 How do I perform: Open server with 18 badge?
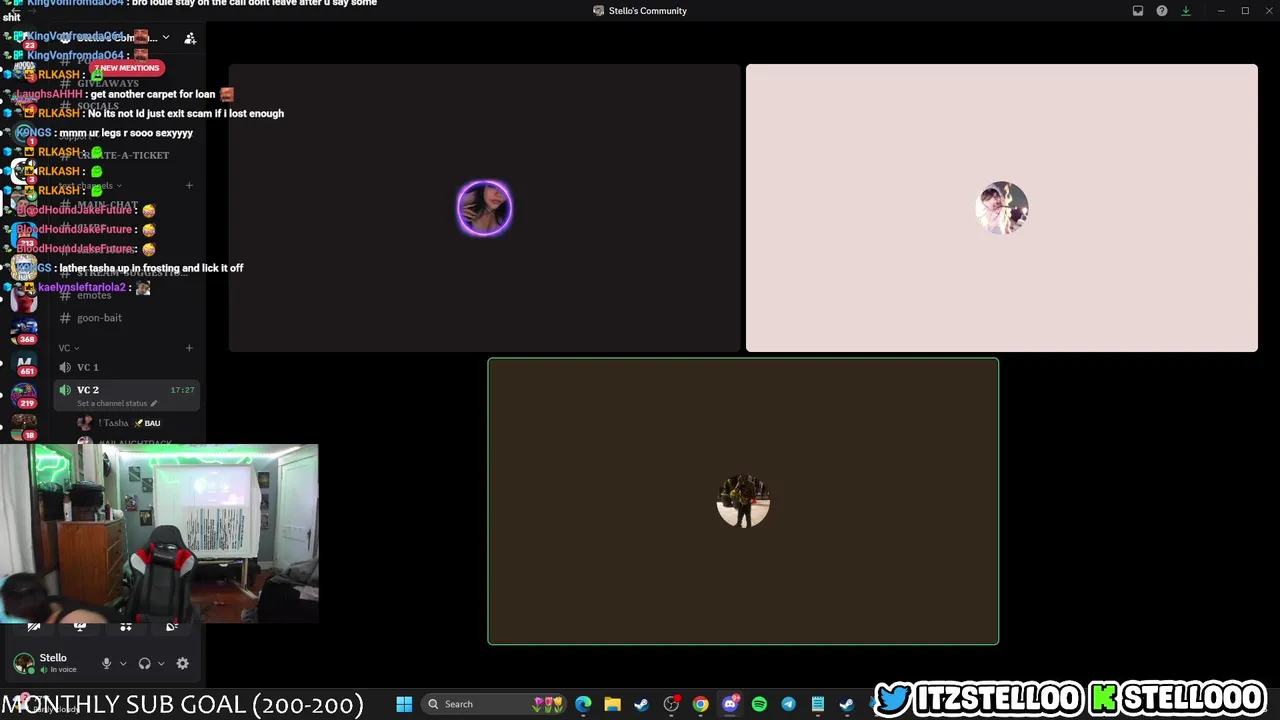point(25,426)
